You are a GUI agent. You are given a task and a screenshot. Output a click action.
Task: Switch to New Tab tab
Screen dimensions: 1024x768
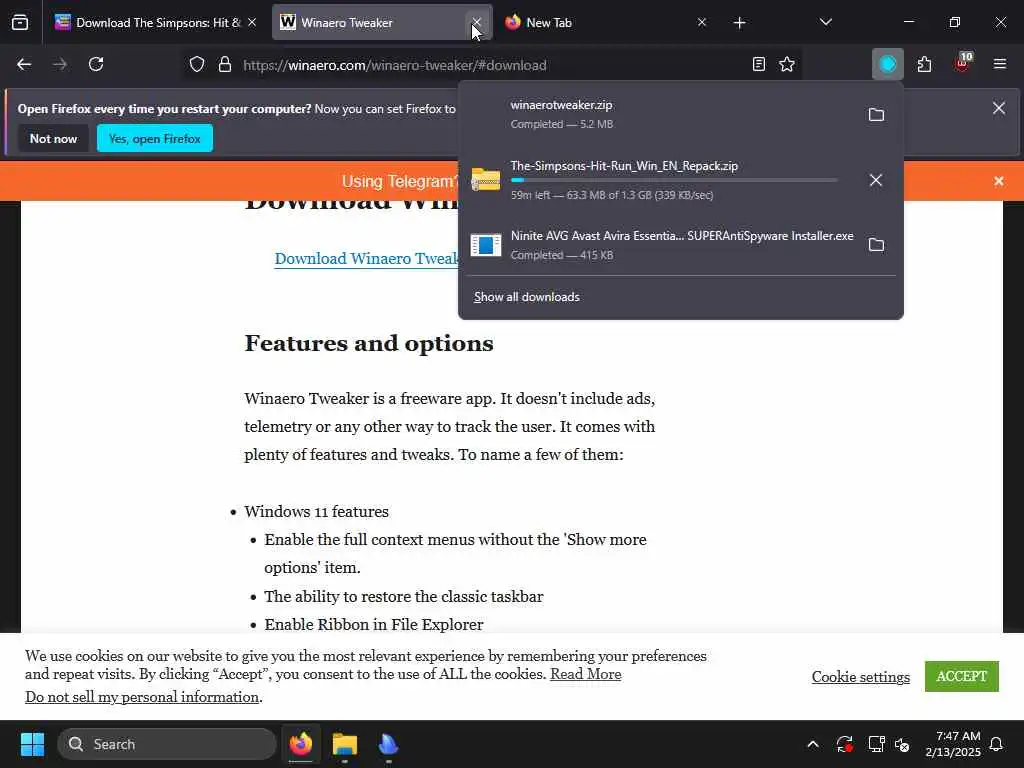point(606,23)
